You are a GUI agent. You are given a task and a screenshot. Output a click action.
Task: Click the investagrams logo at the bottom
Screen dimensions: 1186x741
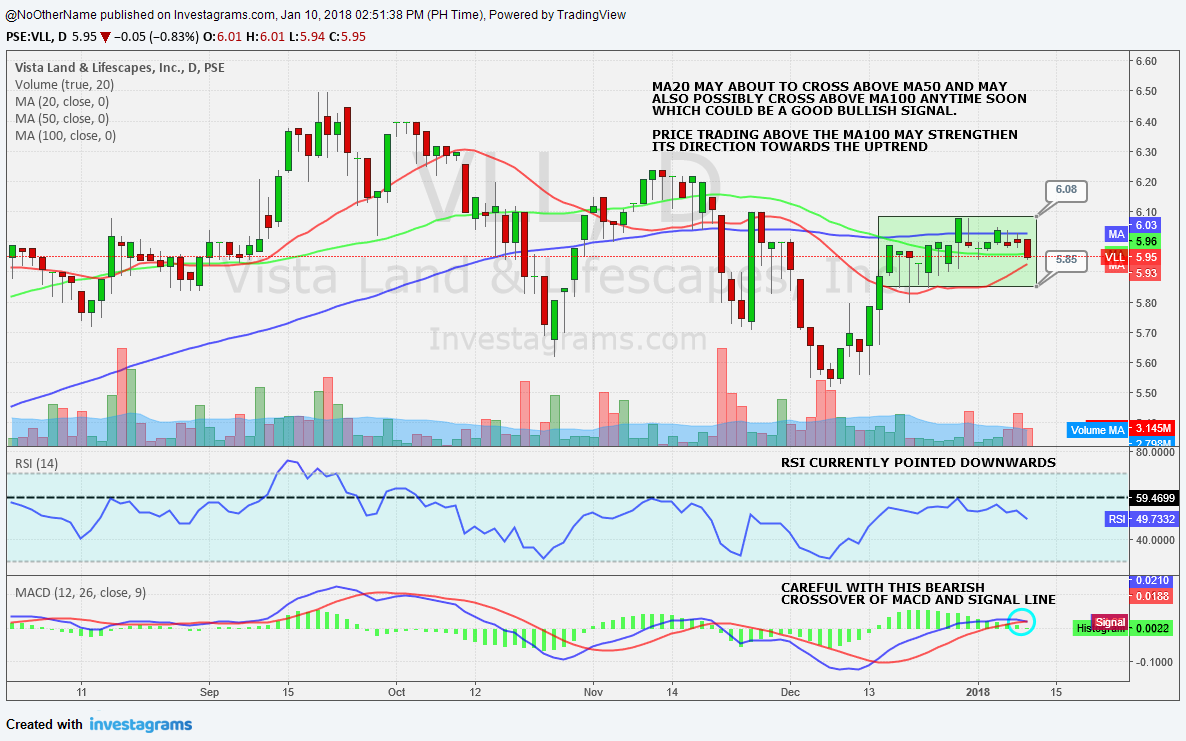click(141, 724)
